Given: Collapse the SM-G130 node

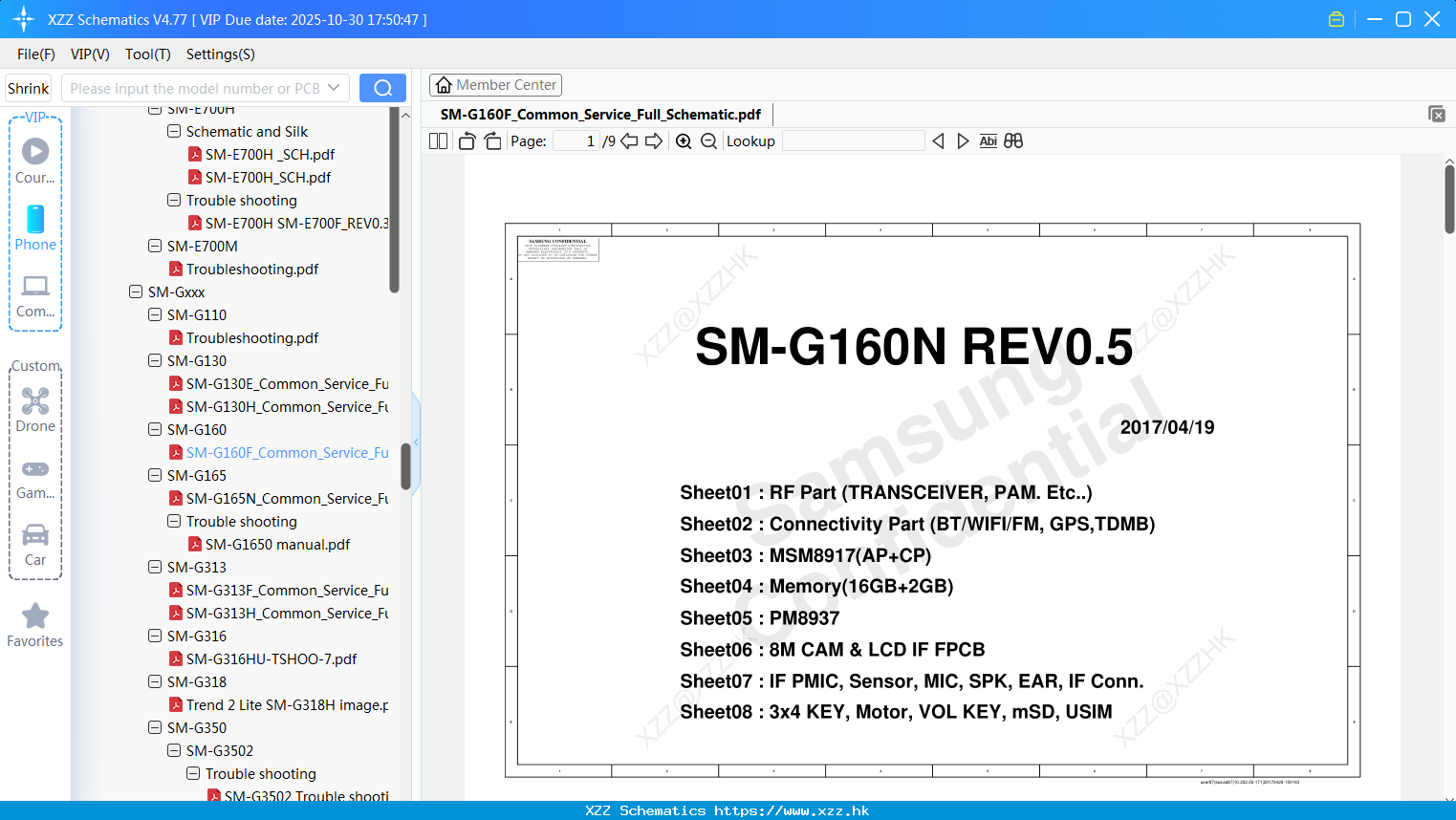Looking at the screenshot, I should 155,360.
